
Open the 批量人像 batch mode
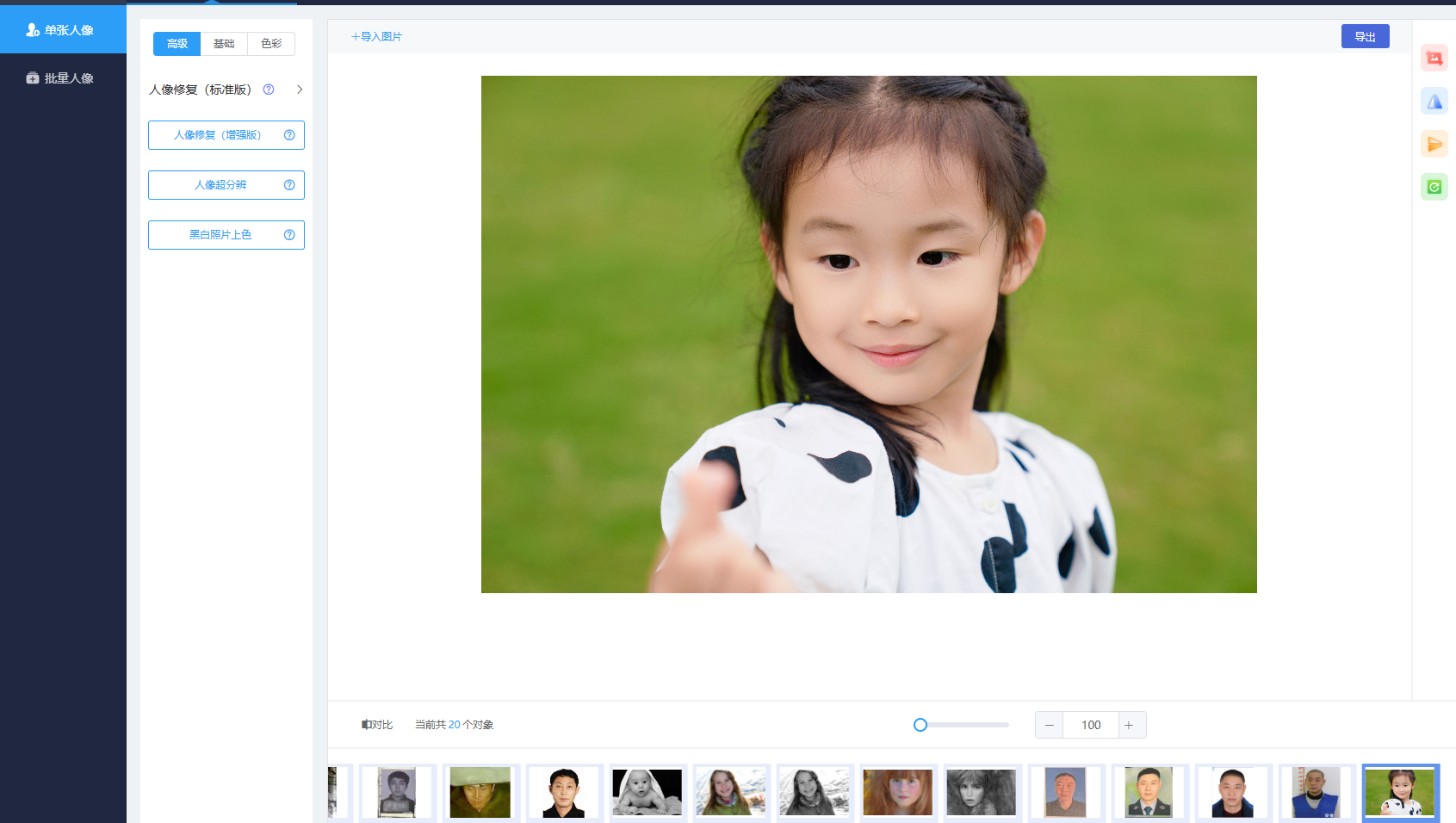point(63,78)
